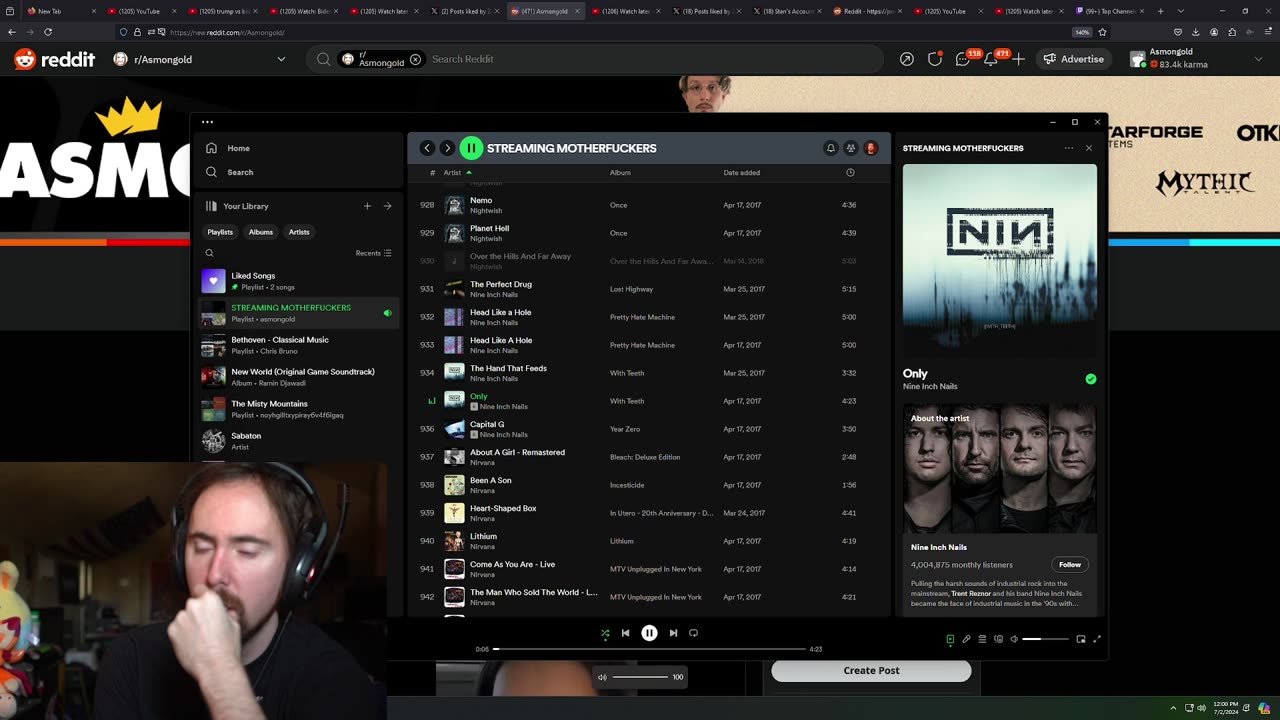The image size is (1280, 720).
Task: Open Lost Highway album link
Action: coord(631,289)
